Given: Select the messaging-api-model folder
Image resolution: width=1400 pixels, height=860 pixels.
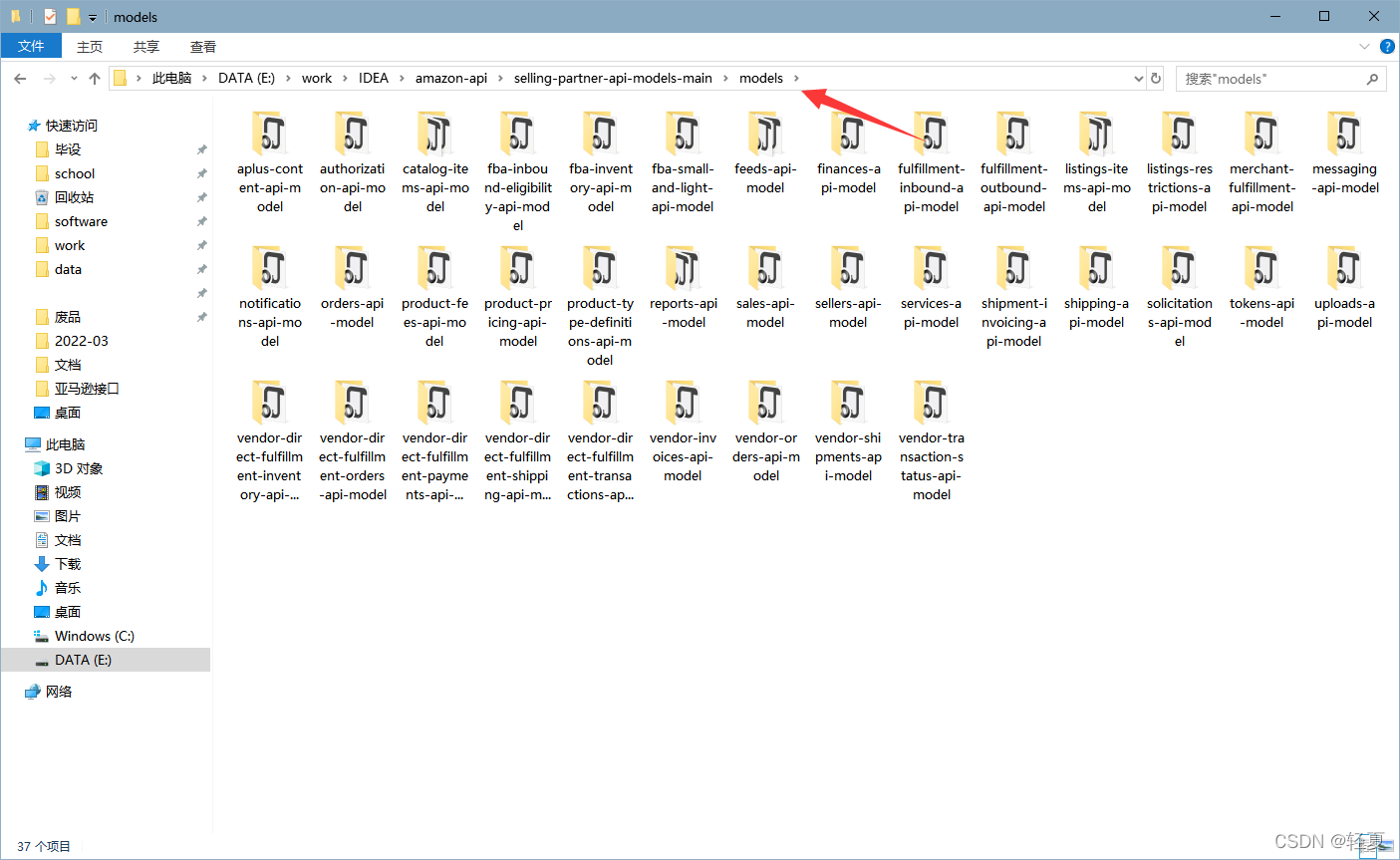Looking at the screenshot, I should pos(1345,152).
